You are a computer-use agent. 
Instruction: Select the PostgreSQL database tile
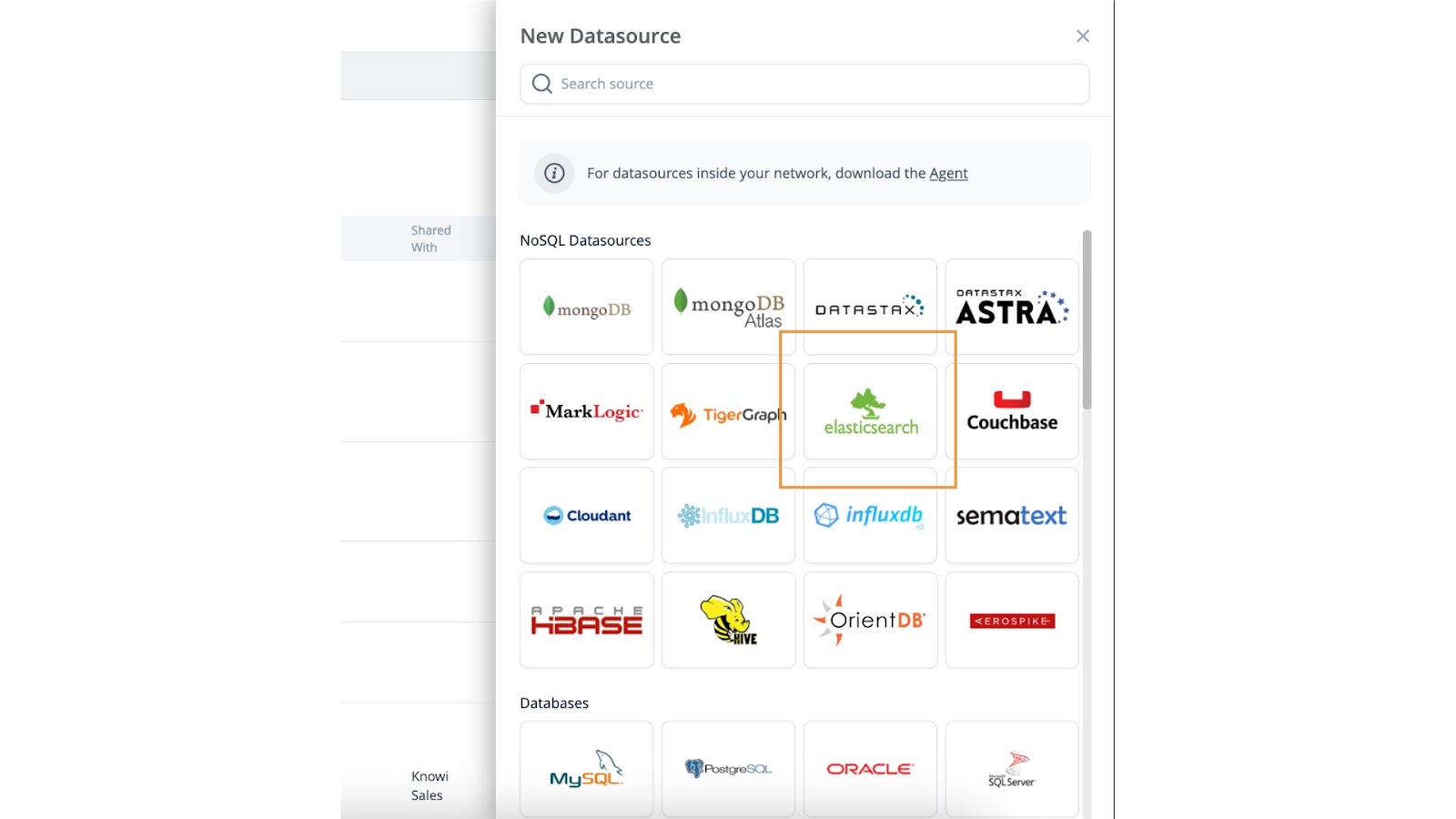(728, 769)
